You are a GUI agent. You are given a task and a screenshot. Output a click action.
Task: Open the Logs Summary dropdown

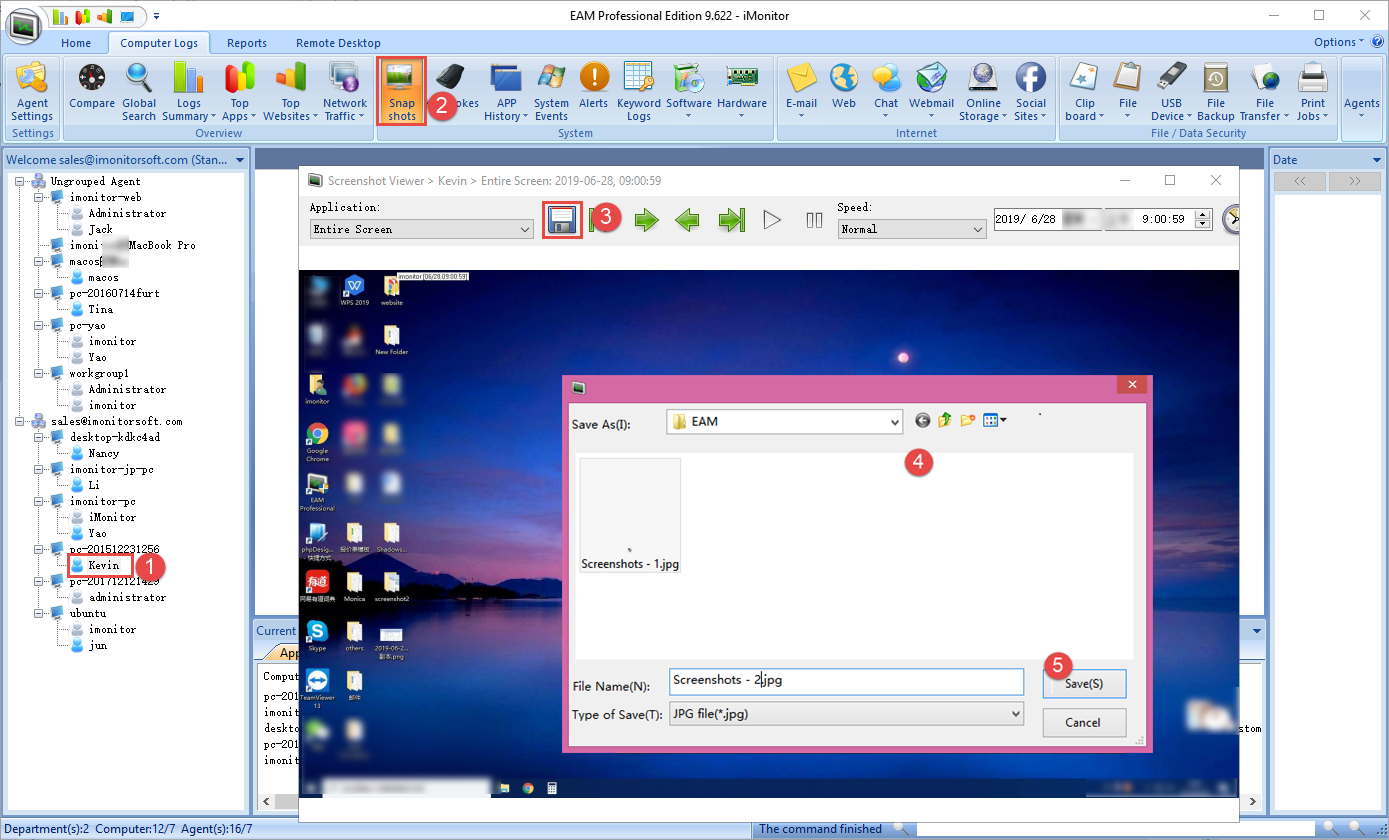pyautogui.click(x=188, y=110)
